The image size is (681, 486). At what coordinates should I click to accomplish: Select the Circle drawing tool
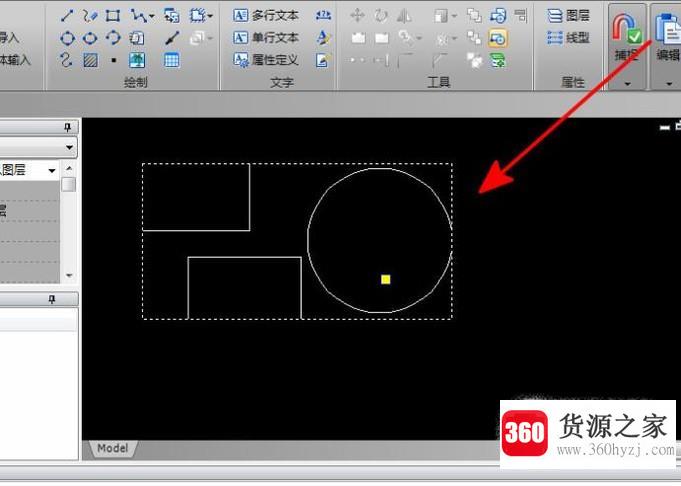pos(67,38)
